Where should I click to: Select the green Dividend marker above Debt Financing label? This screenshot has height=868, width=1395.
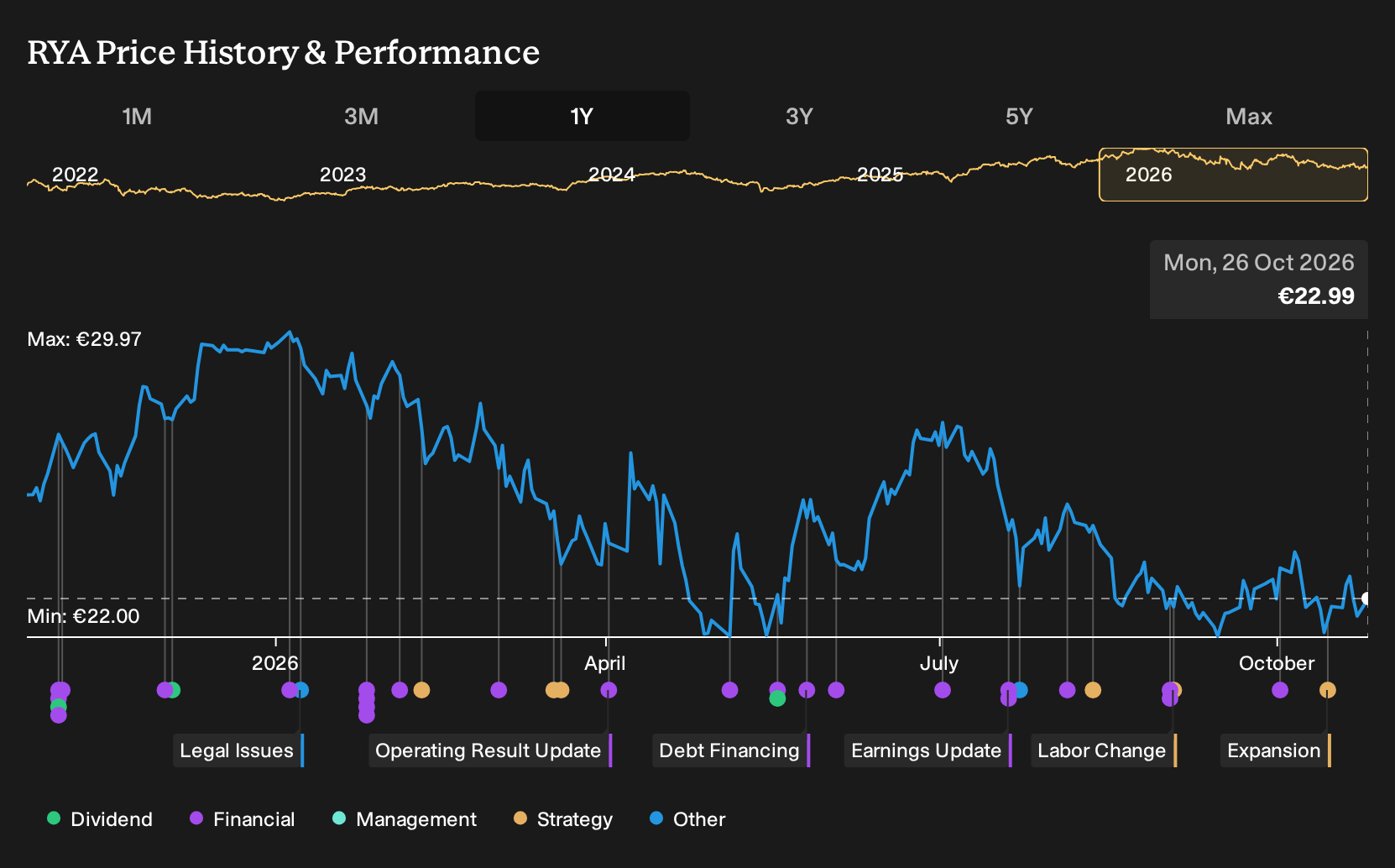777,698
